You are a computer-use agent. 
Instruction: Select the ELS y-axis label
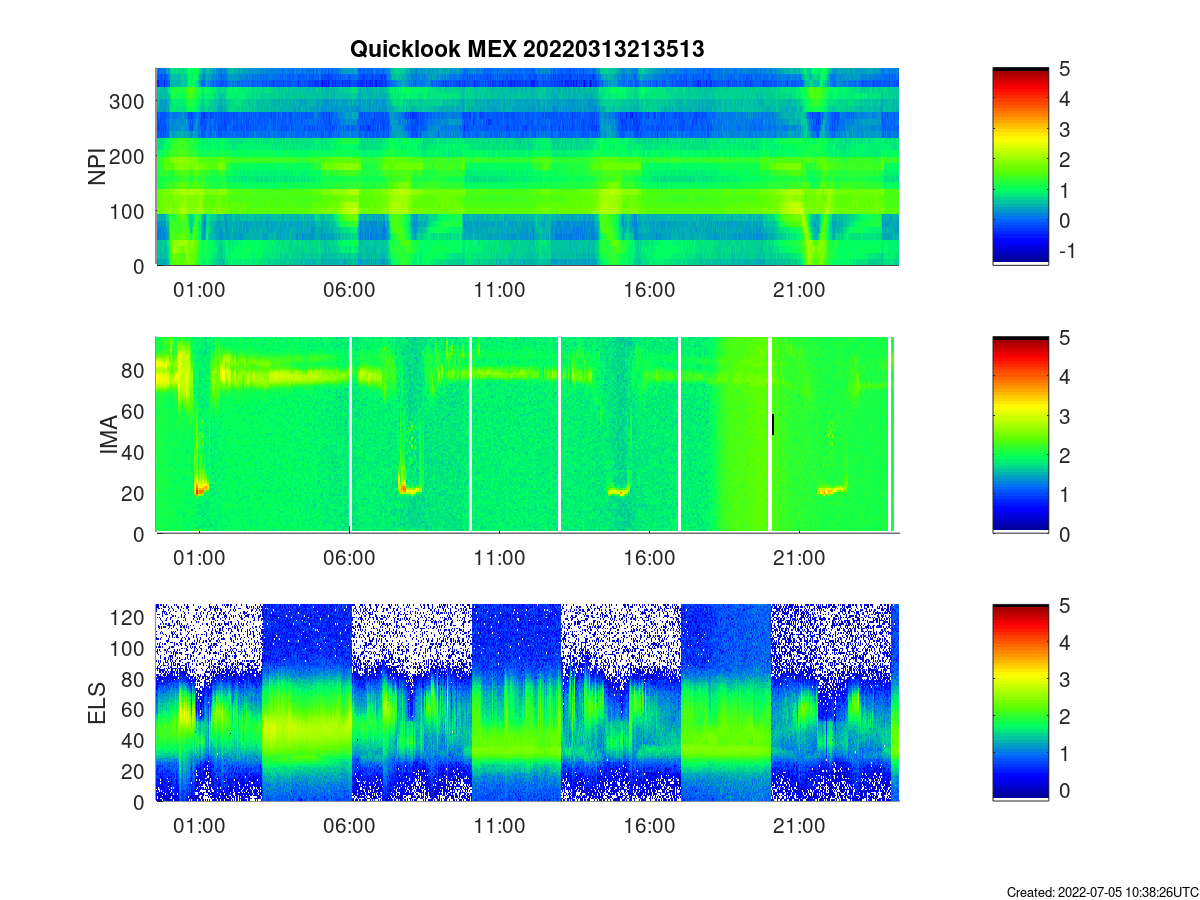click(98, 704)
